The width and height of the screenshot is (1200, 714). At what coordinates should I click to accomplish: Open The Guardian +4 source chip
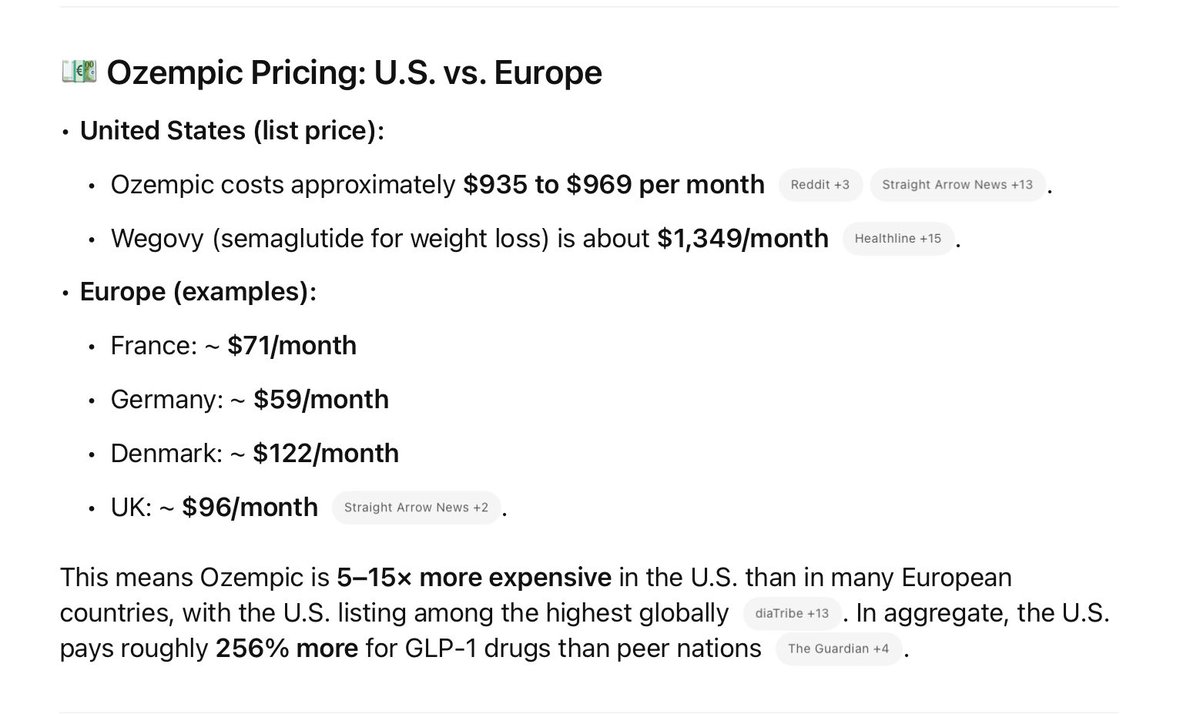coord(838,649)
